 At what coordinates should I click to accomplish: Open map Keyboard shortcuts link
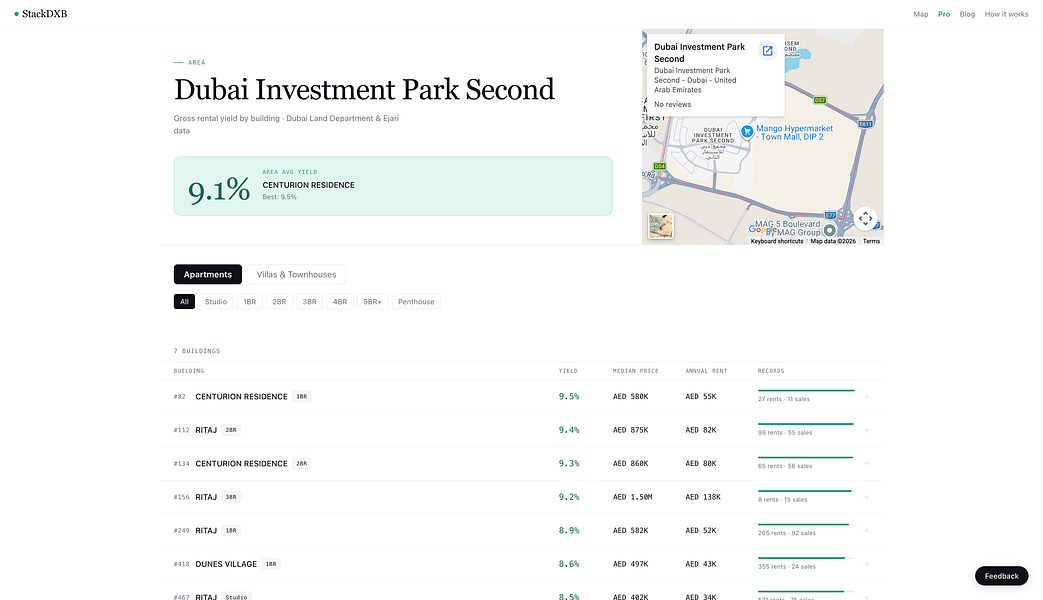click(776, 241)
